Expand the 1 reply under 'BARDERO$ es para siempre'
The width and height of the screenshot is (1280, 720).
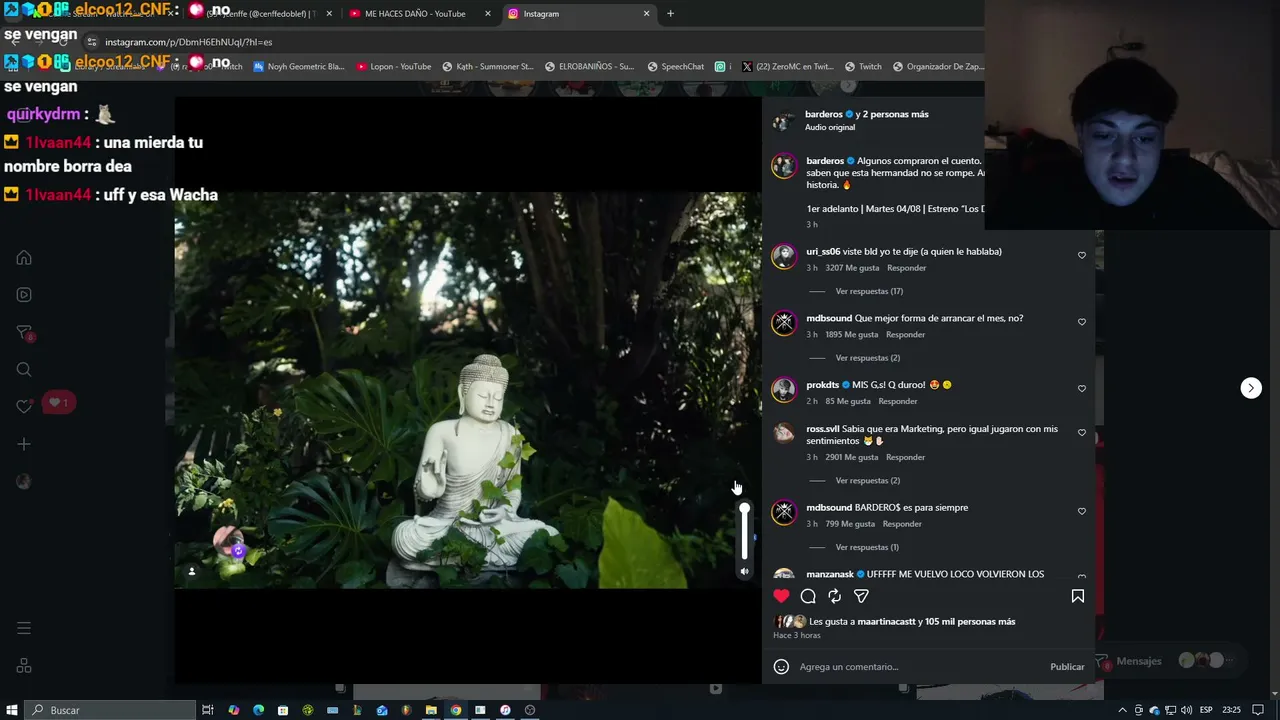pyautogui.click(x=866, y=548)
